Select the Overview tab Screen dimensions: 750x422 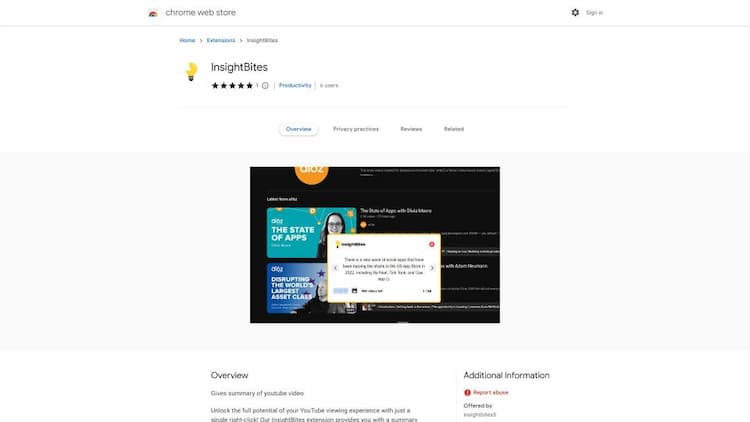coord(298,129)
